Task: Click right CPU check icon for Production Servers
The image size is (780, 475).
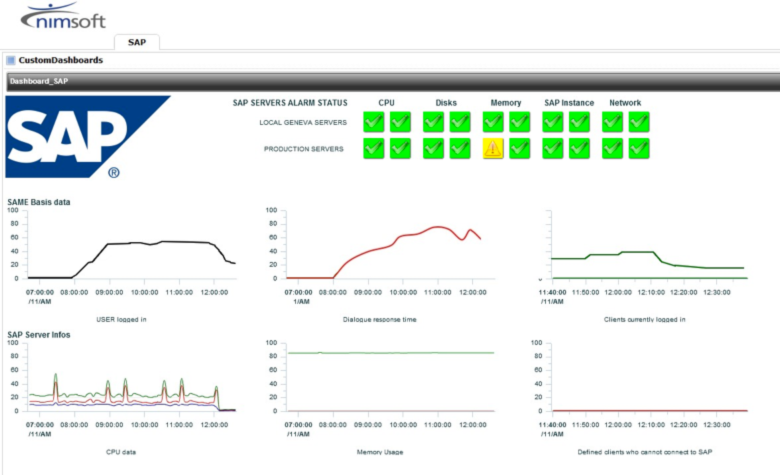Action: pos(400,148)
